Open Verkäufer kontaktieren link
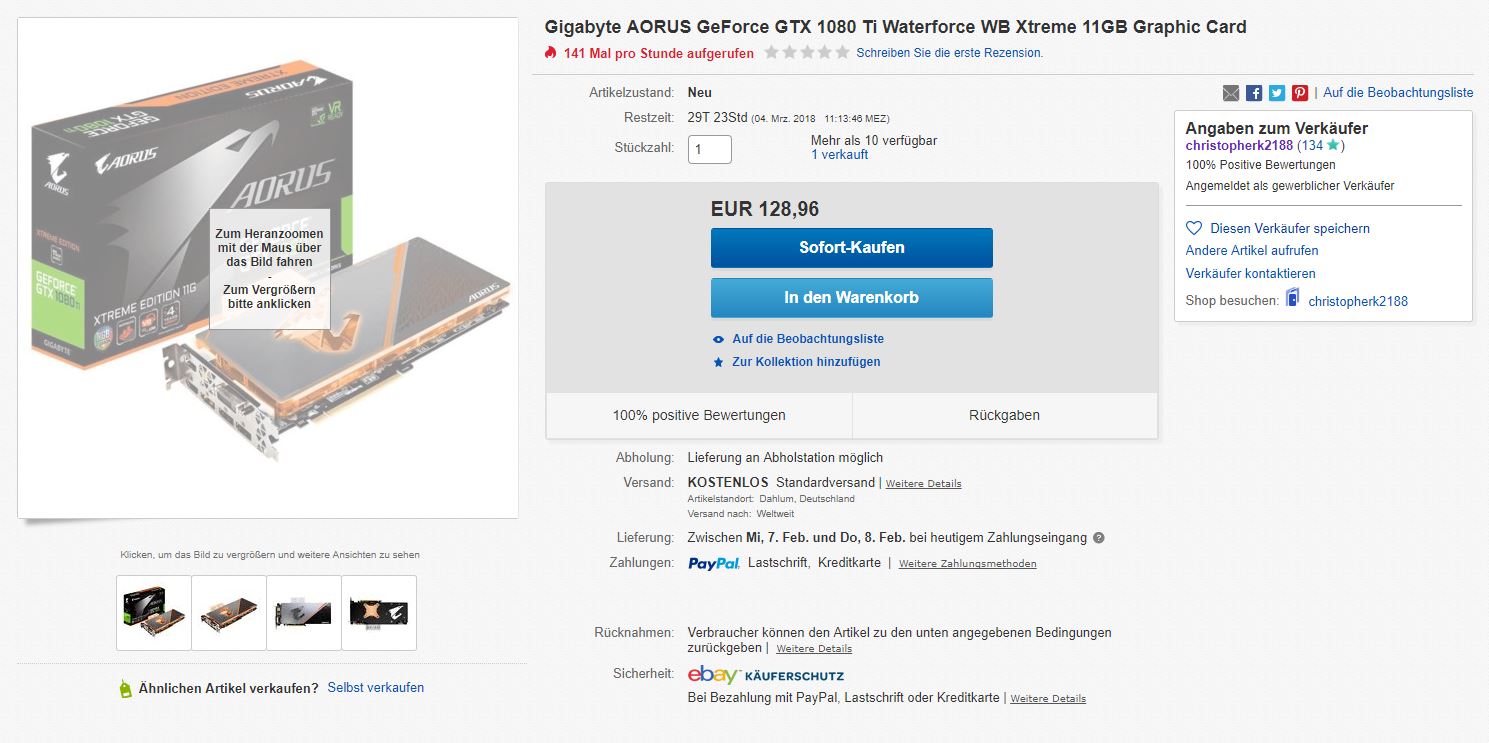Image resolution: width=1489 pixels, height=743 pixels. pyautogui.click(x=1250, y=273)
